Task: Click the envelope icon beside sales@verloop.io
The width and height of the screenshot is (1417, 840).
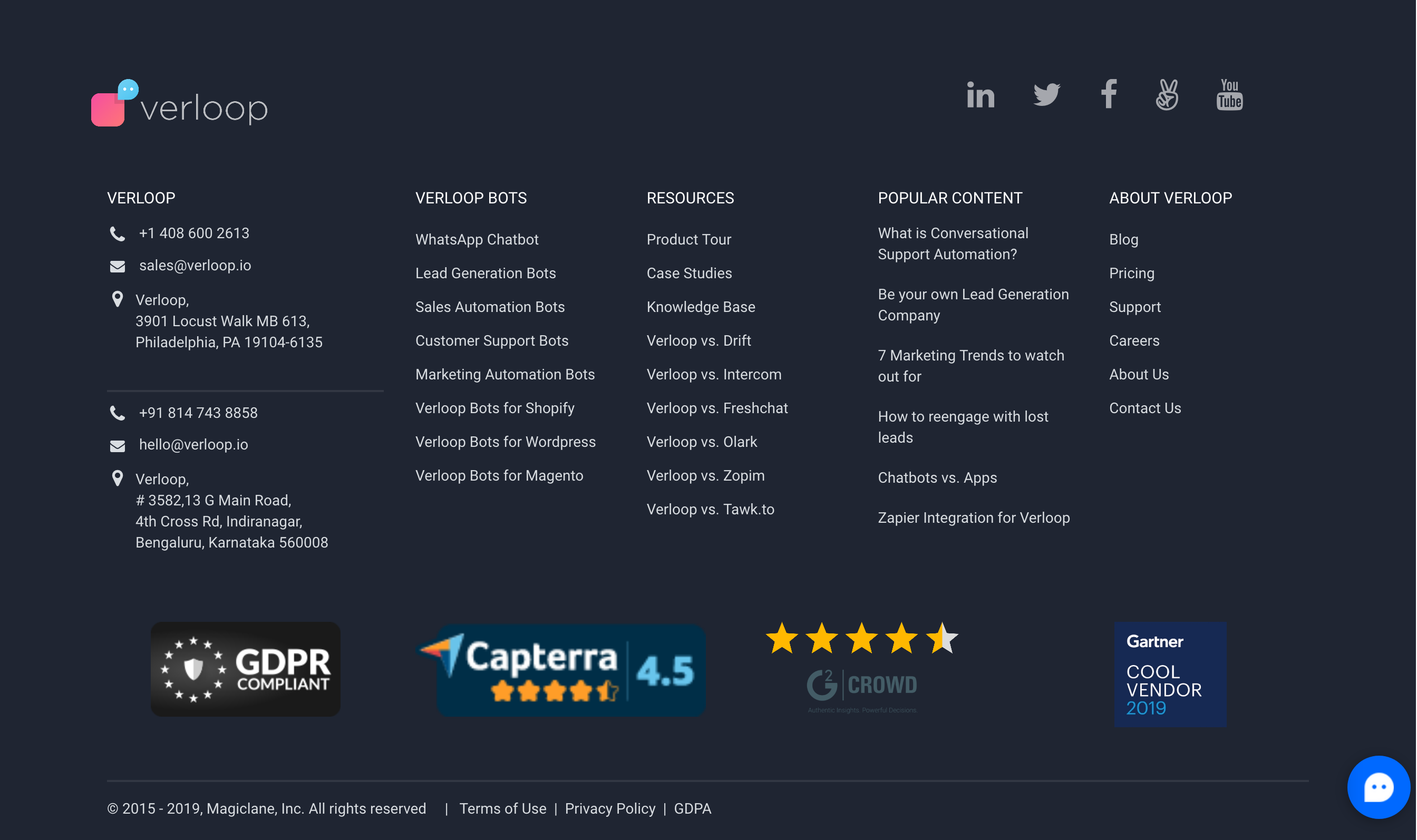Action: click(117, 266)
